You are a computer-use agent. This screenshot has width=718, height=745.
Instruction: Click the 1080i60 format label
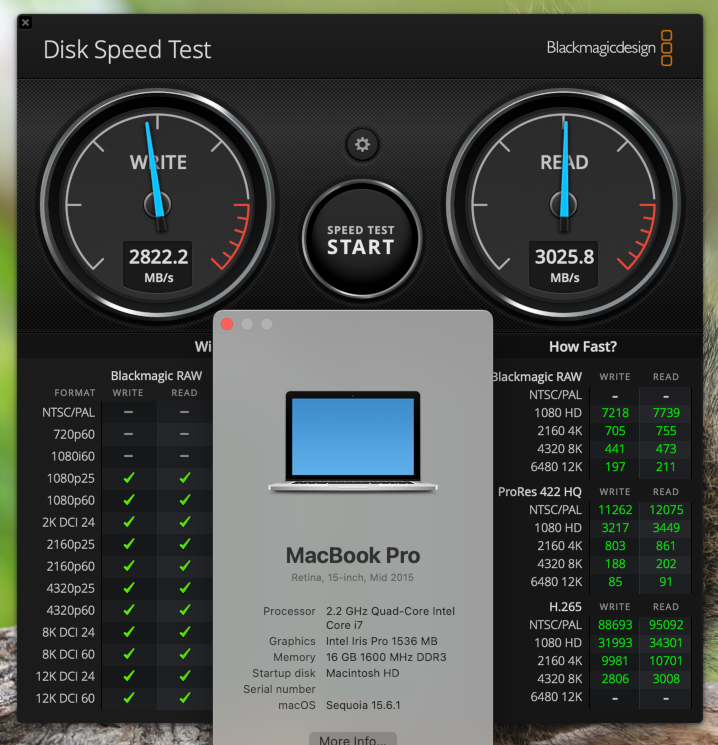point(73,456)
